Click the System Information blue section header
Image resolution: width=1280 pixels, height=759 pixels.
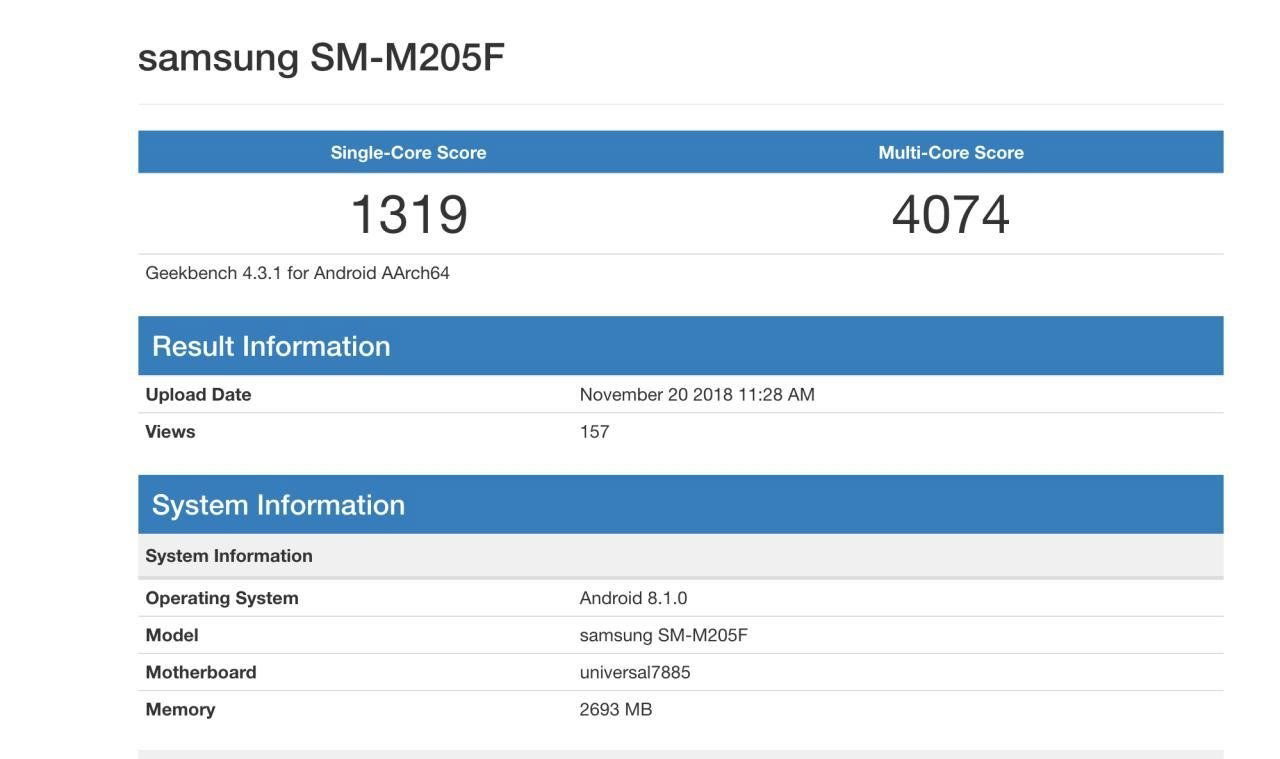click(x=680, y=504)
